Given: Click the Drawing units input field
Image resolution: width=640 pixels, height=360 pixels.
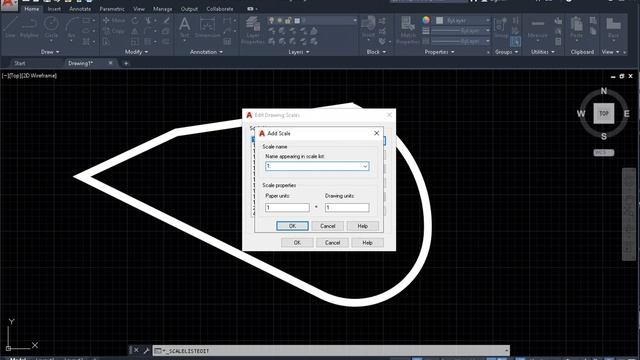Looking at the screenshot, I should [x=347, y=207].
